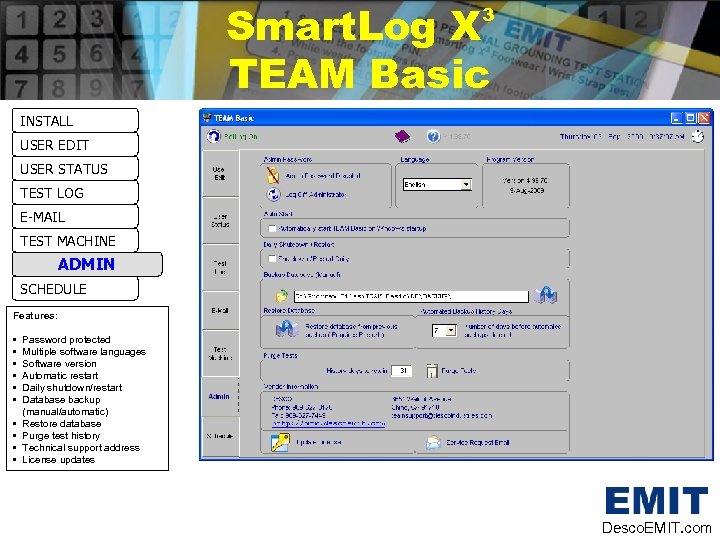Switch to the User Status side tab

point(220,220)
